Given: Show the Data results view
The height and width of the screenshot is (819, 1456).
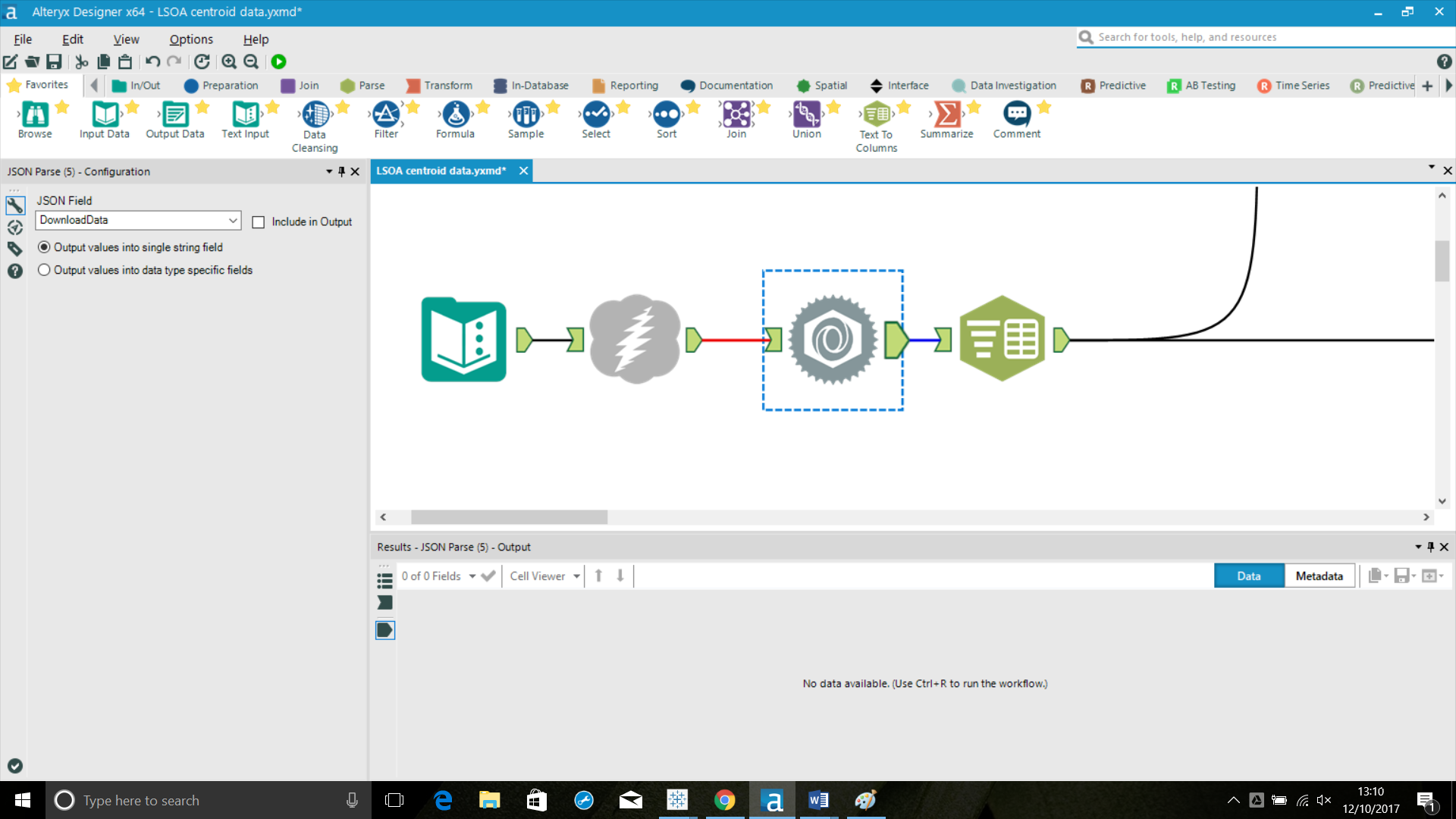Looking at the screenshot, I should 1248,576.
